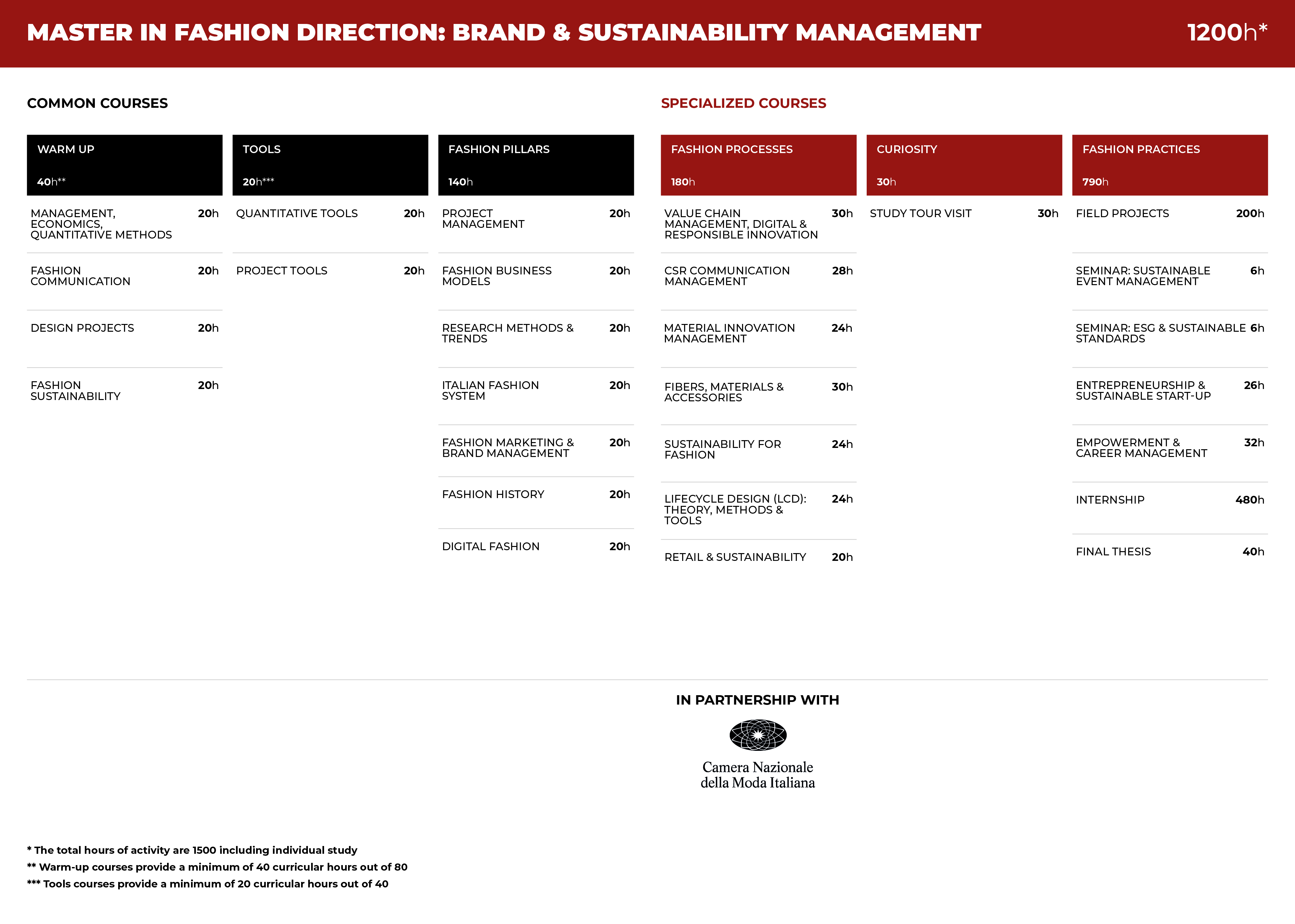Select the Internship entry
The image size is (1295, 924).
1170,507
